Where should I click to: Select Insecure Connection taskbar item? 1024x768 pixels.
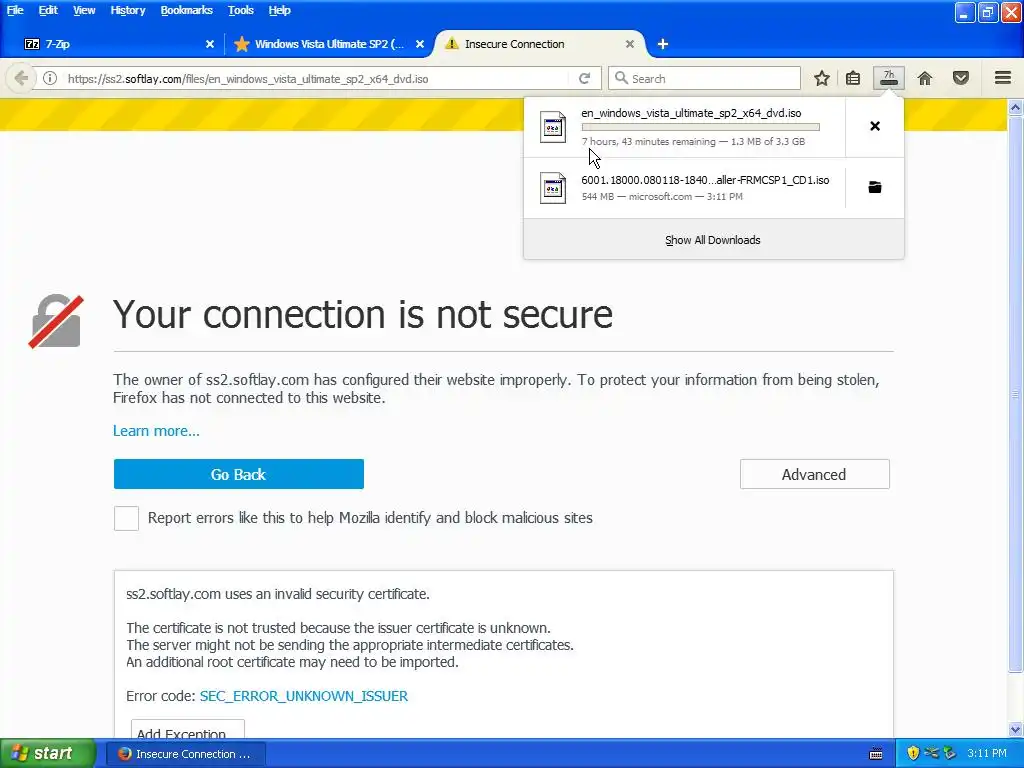[x=186, y=754]
